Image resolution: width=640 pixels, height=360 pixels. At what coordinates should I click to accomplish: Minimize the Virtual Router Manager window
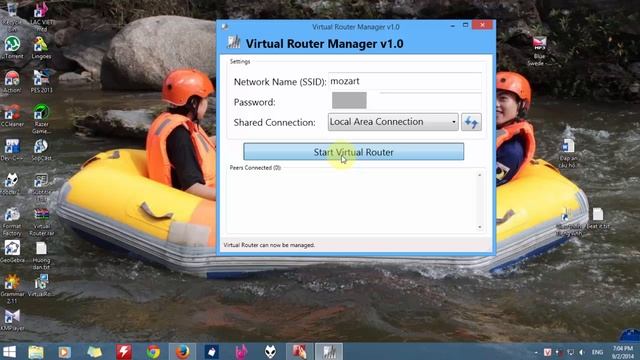click(453, 26)
